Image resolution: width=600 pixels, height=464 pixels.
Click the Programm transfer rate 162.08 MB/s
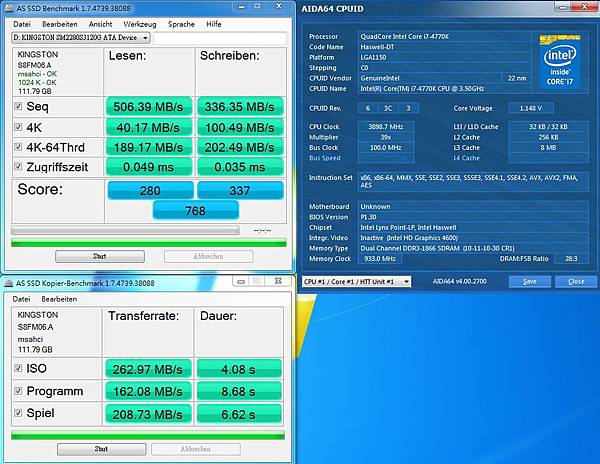point(148,391)
